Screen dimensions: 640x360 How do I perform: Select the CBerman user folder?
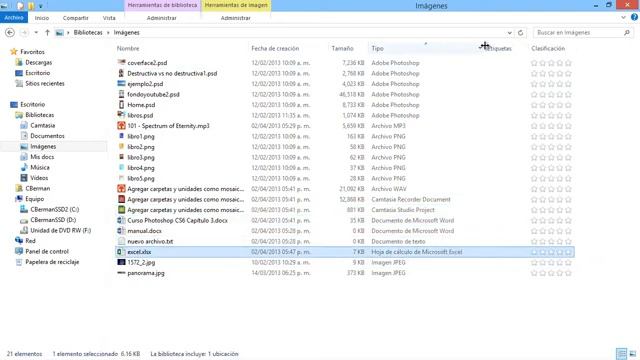click(38, 188)
